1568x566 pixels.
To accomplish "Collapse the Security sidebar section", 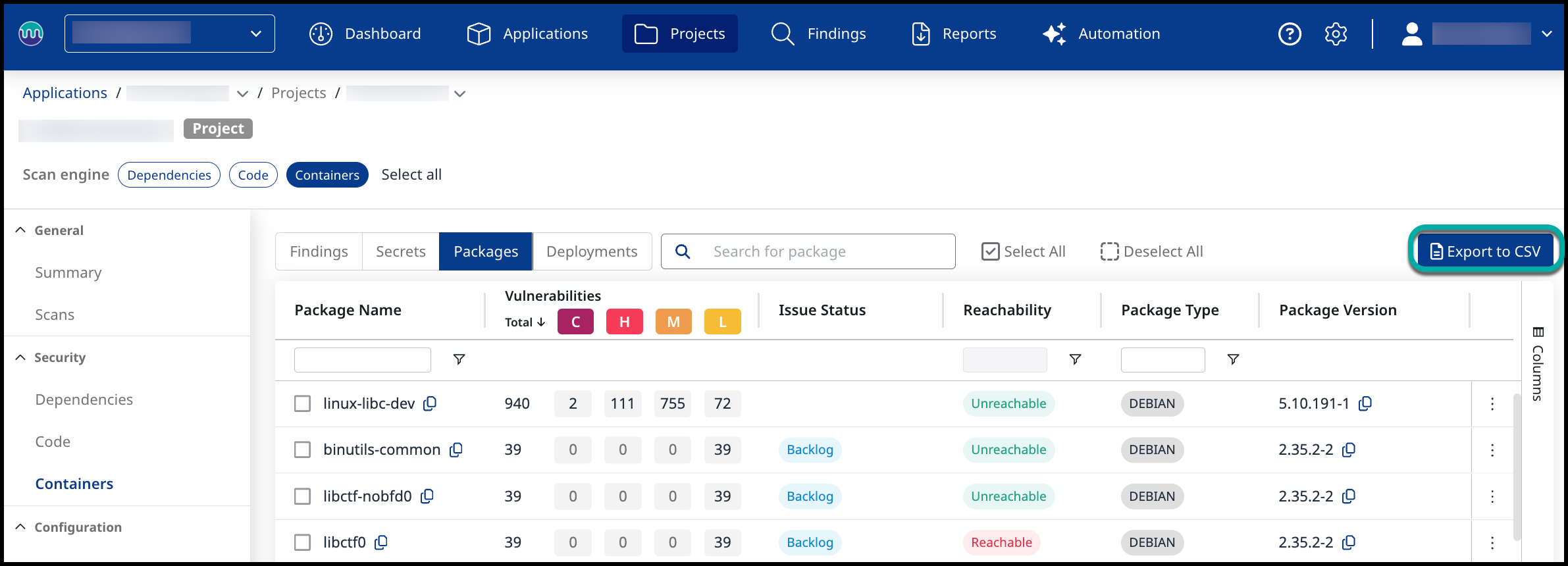I will pyautogui.click(x=20, y=357).
